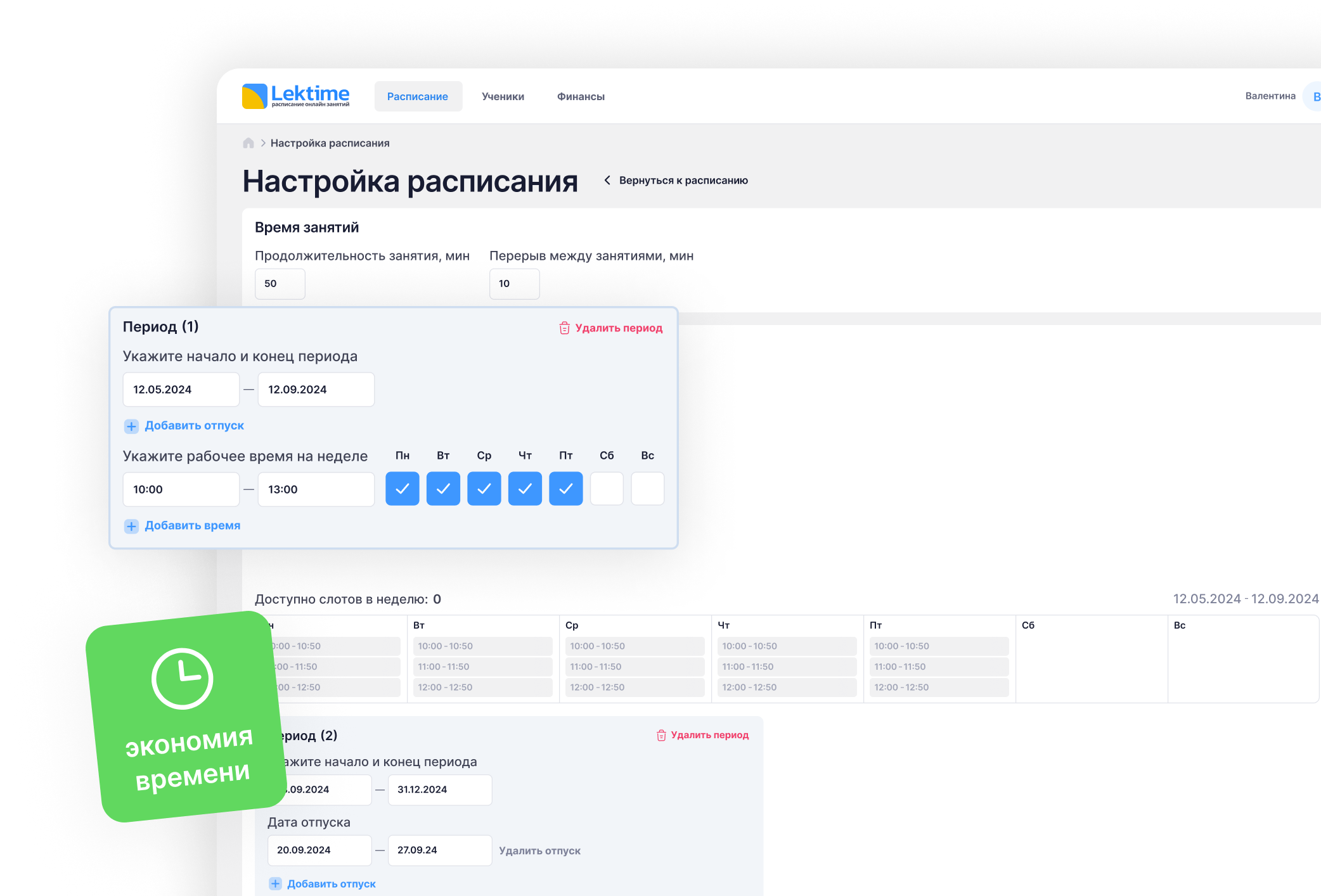
Task: Open the Расписание tab
Action: (x=418, y=96)
